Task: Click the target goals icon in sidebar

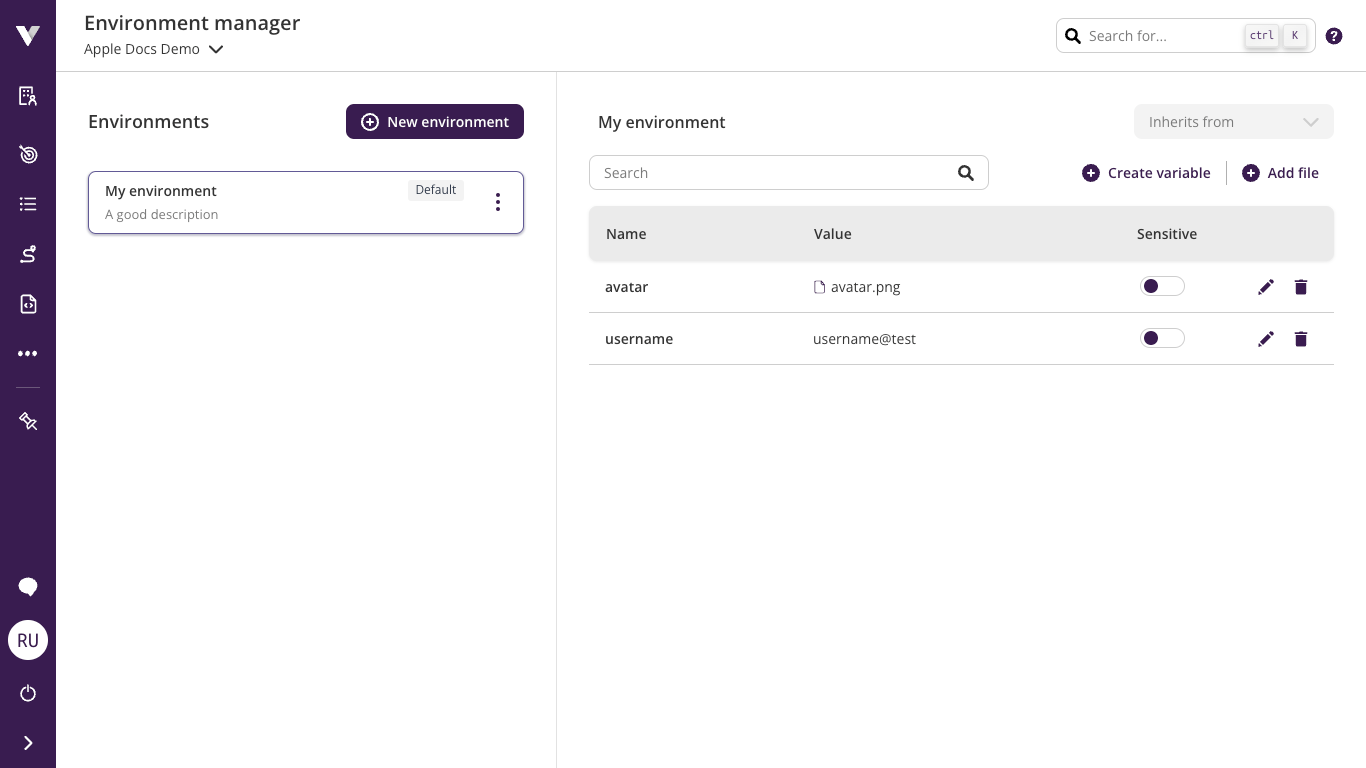Action: tap(28, 154)
